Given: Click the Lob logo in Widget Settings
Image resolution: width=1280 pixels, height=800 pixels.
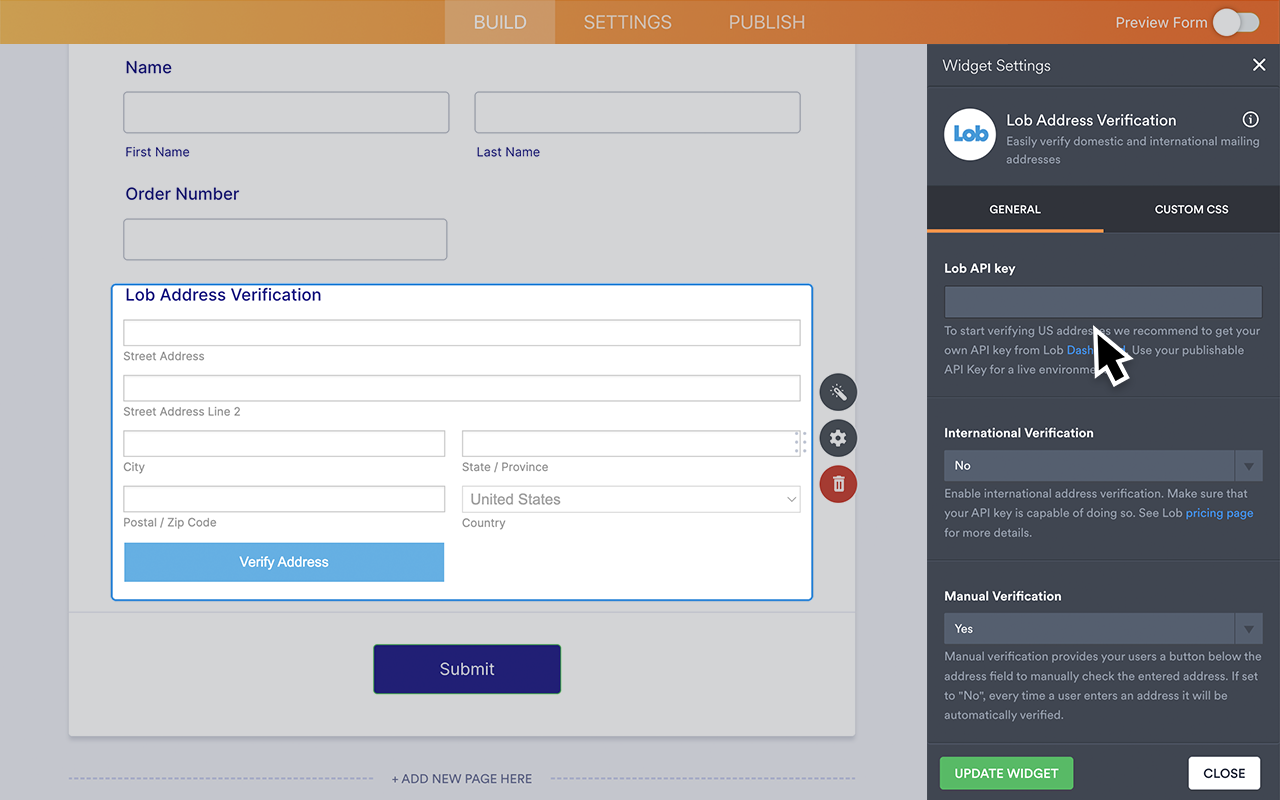Looking at the screenshot, I should pyautogui.click(x=969, y=134).
